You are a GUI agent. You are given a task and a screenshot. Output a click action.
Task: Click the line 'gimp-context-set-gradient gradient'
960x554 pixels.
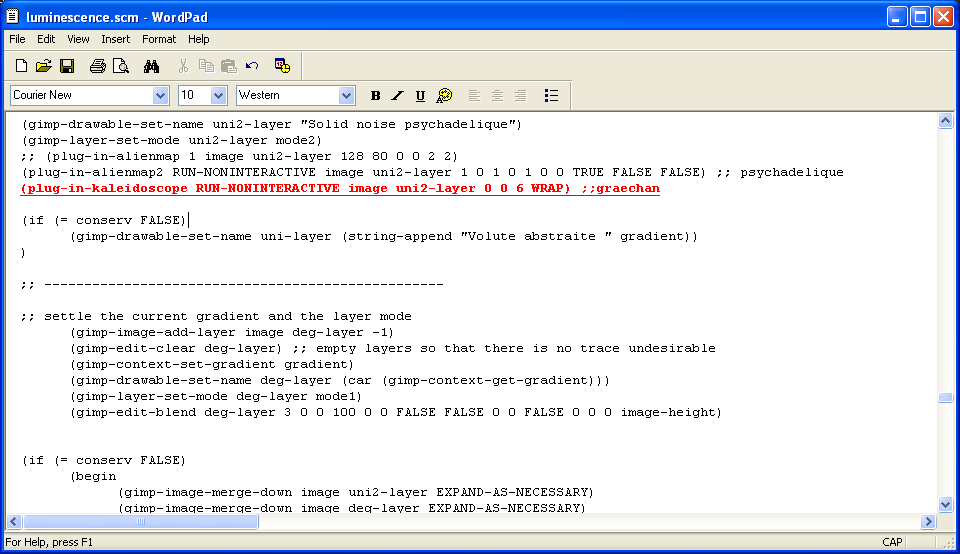coord(212,364)
